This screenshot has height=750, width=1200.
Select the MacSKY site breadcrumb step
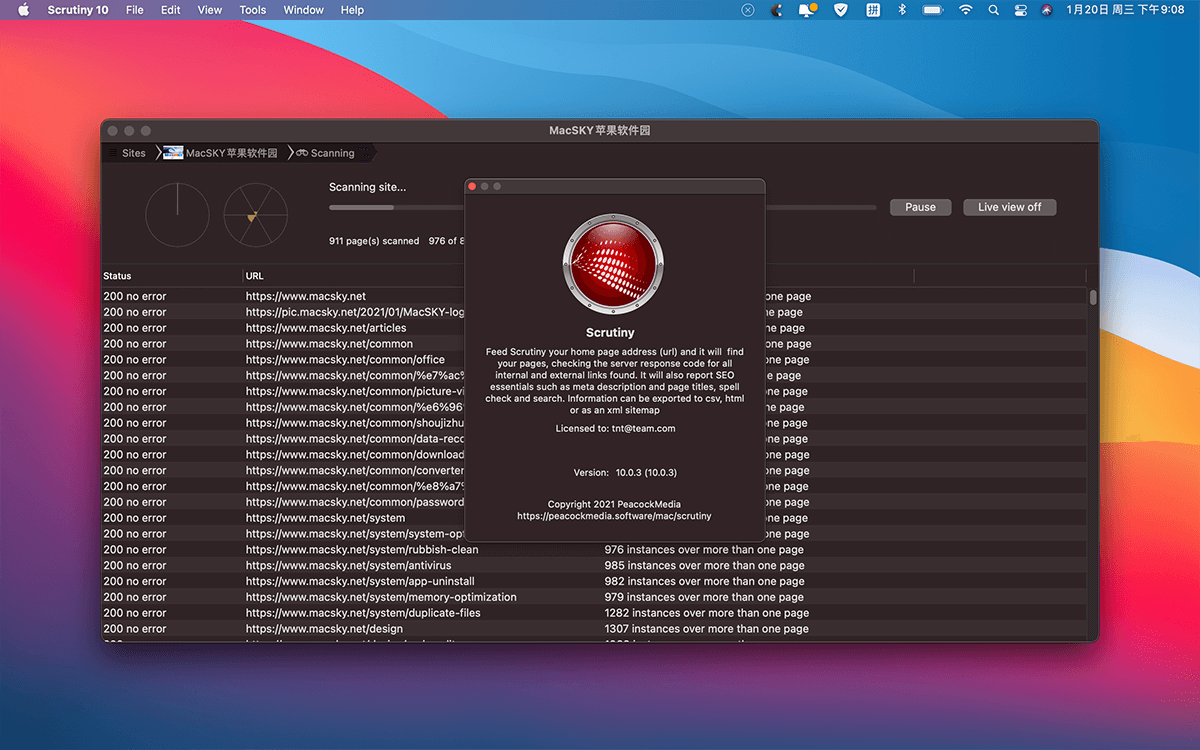pos(231,153)
